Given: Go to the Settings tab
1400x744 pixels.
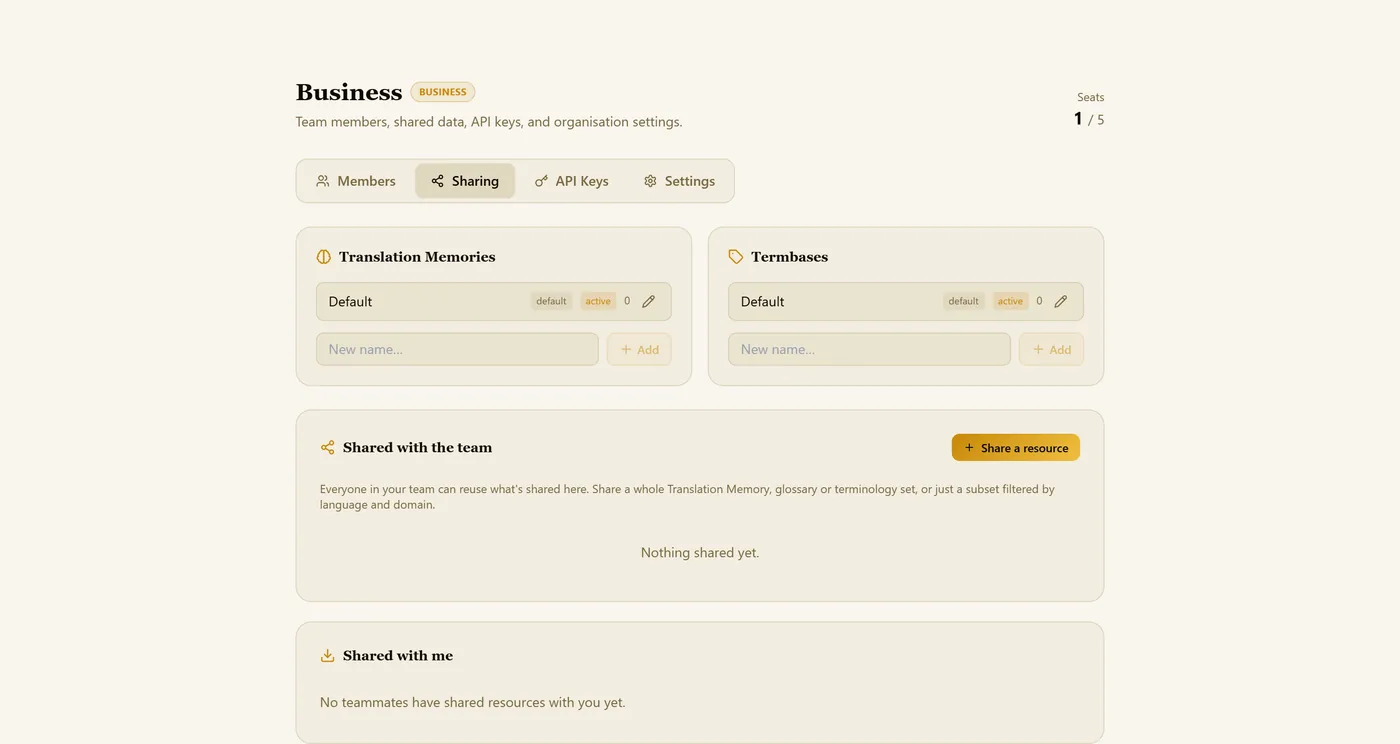Looking at the screenshot, I should coord(679,181).
